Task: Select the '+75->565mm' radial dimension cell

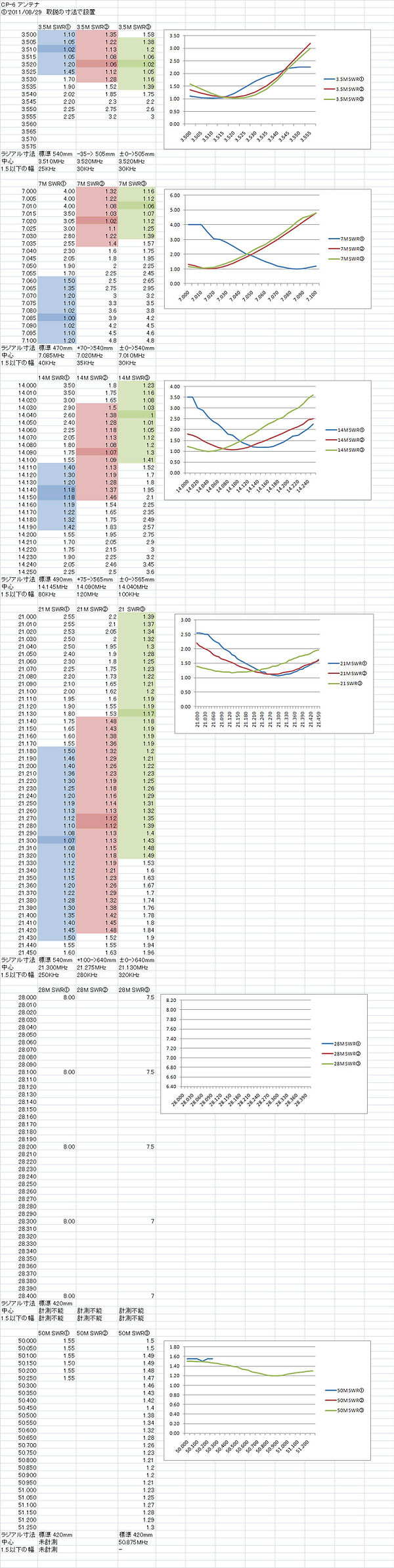Action: (x=95, y=579)
